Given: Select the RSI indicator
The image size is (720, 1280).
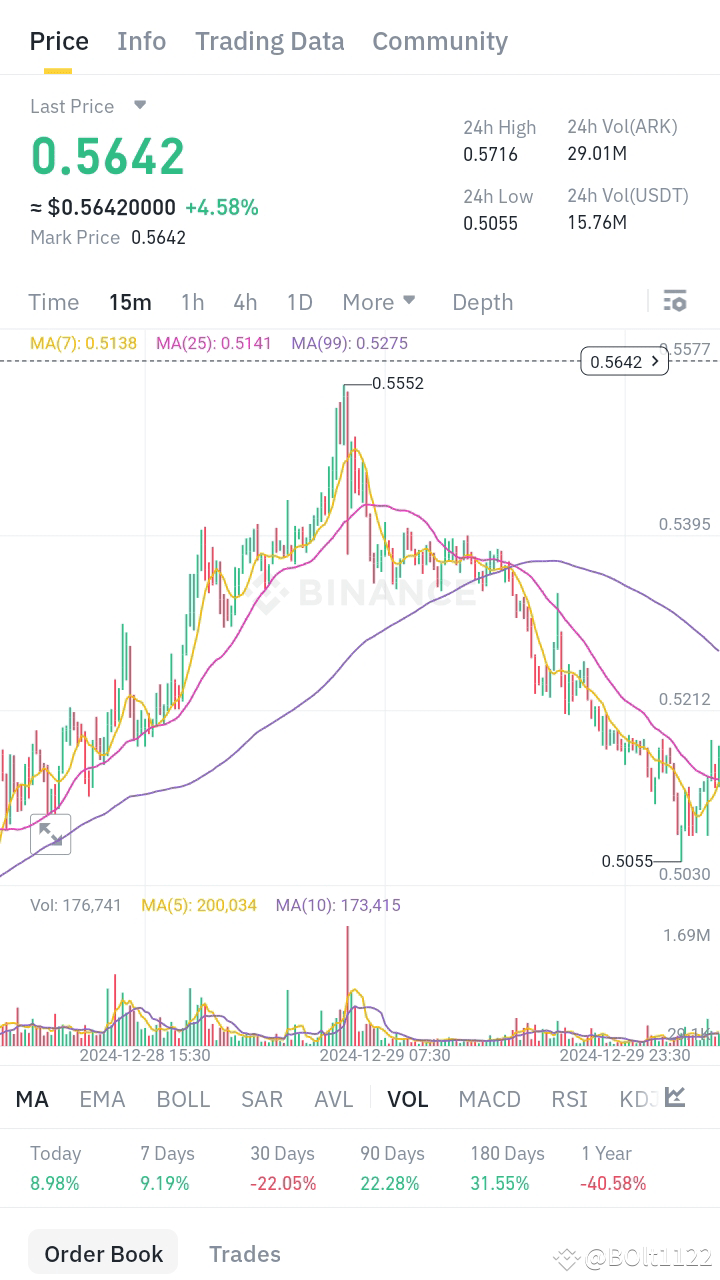Looking at the screenshot, I should [568, 1098].
